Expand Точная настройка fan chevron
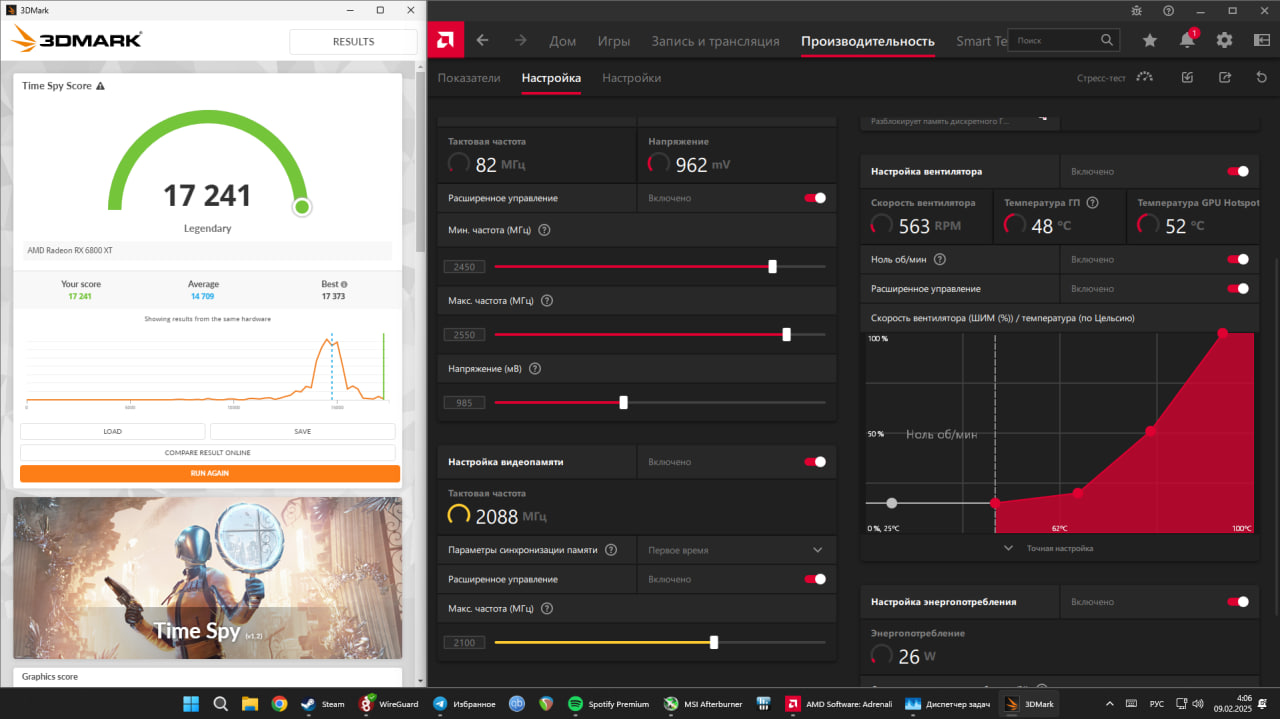The width and height of the screenshot is (1280, 719). click(x=1008, y=548)
